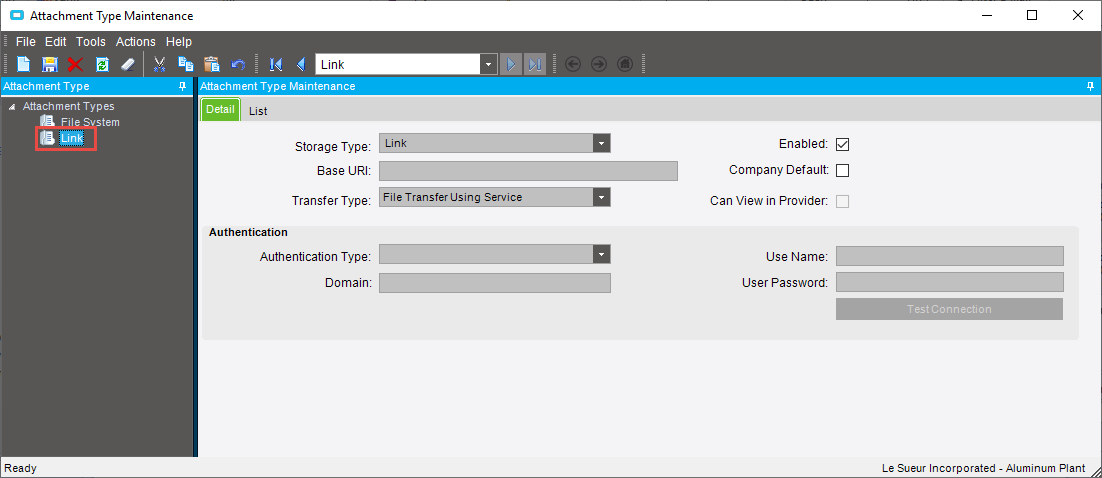Click the Authentication group heading
Screen dimensions: 1102x478
[x=248, y=232]
